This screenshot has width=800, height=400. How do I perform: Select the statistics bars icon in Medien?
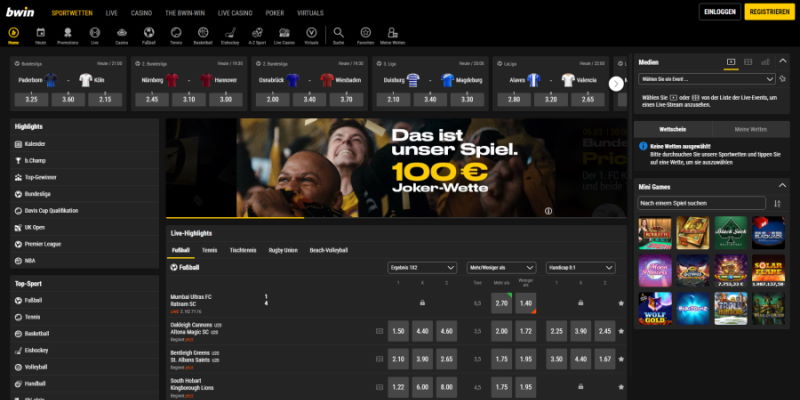[x=765, y=62]
